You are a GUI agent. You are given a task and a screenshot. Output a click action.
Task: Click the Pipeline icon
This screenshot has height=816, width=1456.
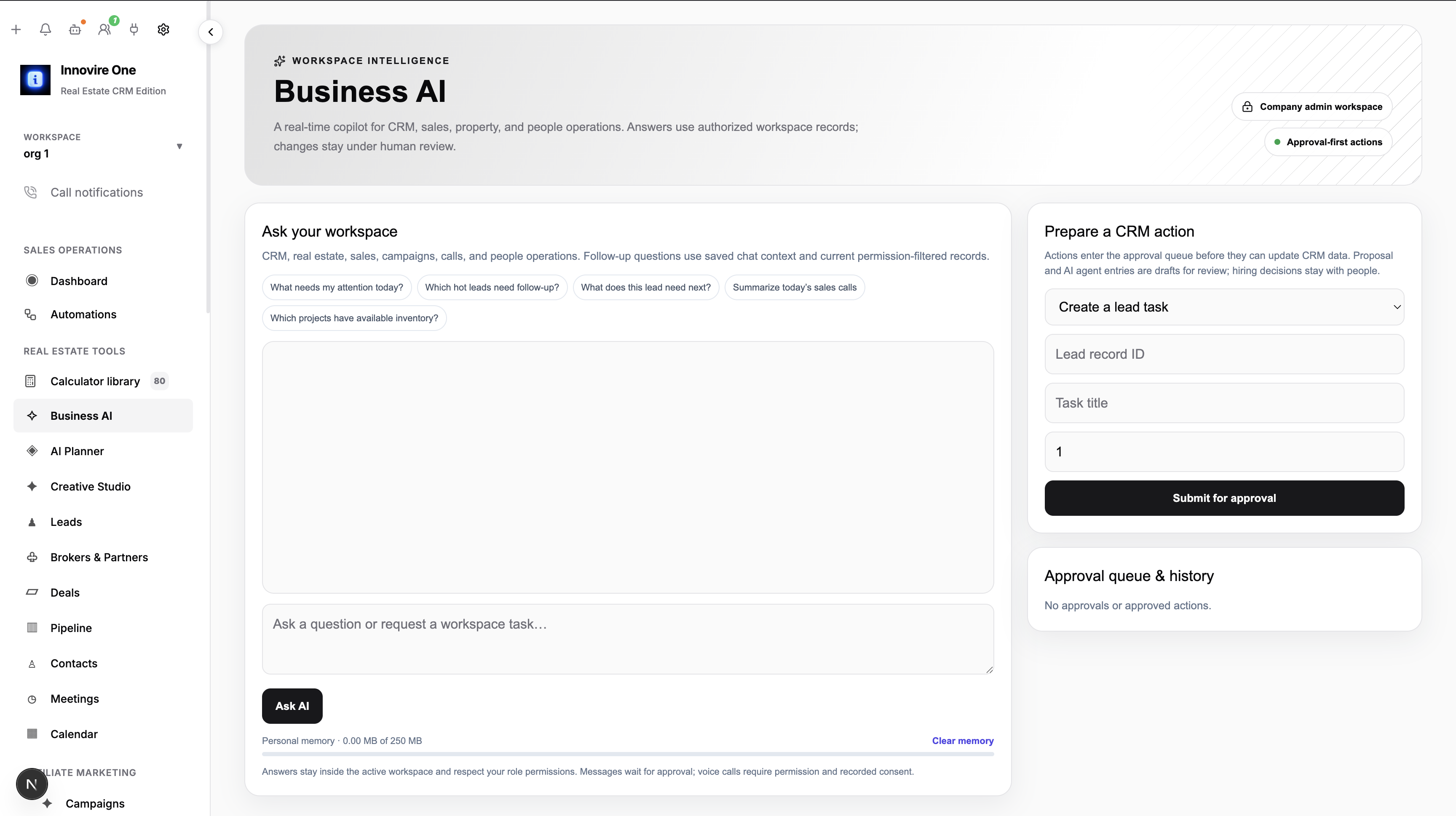pos(32,627)
